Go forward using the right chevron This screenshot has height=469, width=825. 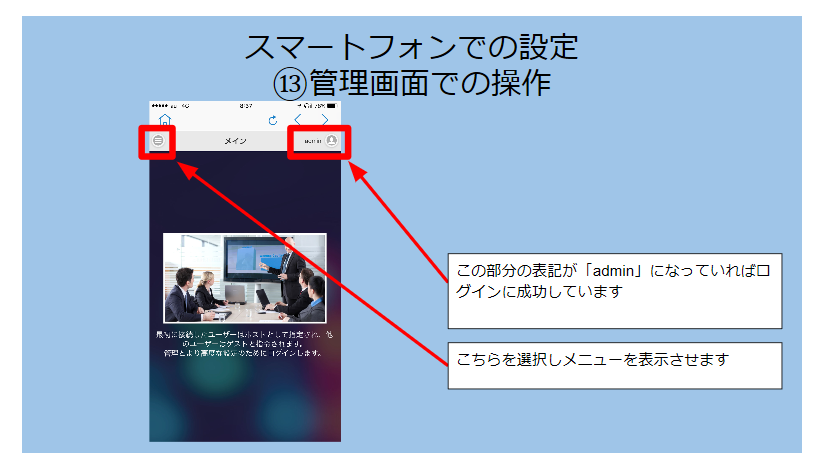[x=324, y=120]
